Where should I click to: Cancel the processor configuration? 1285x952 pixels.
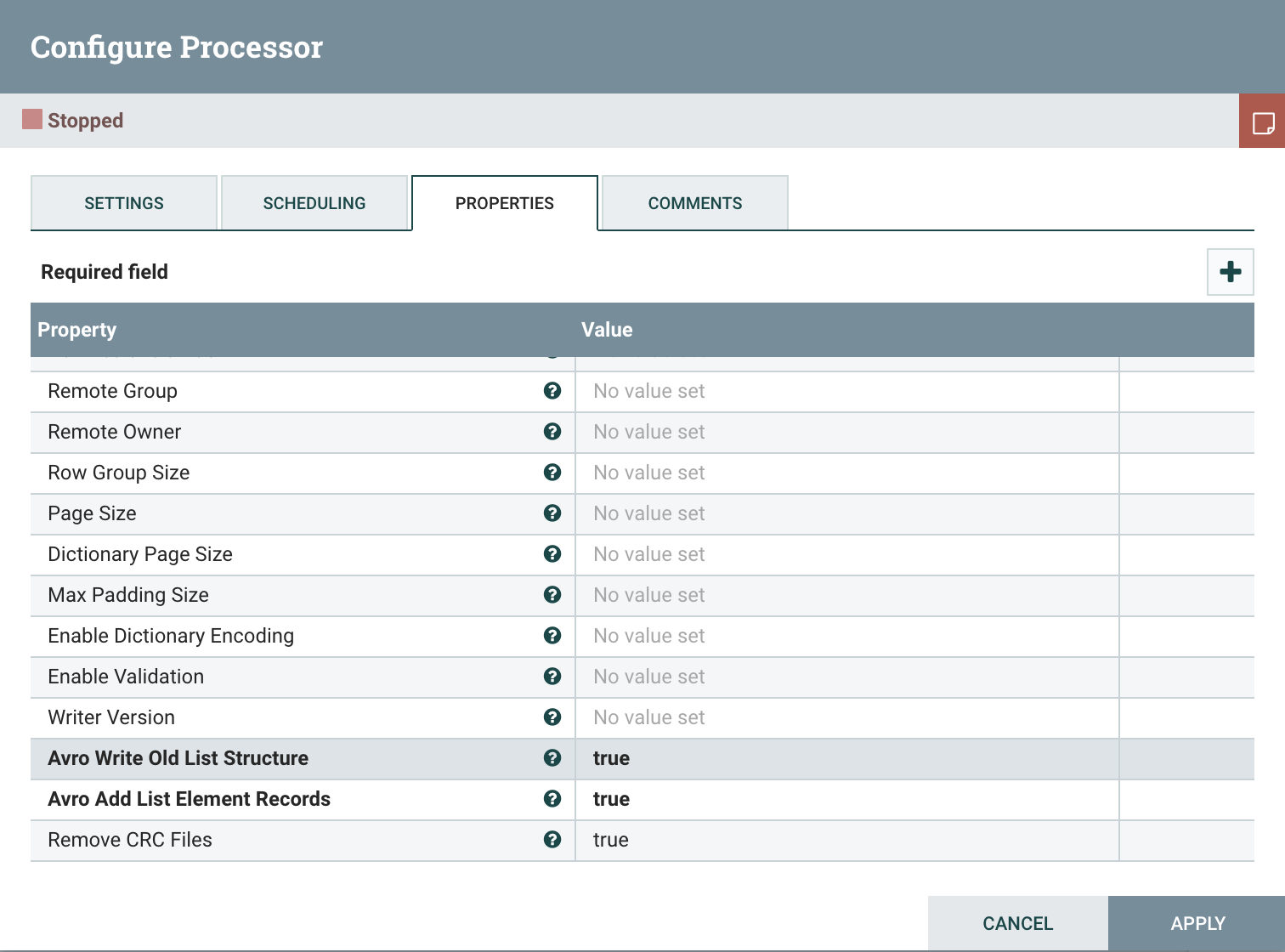1017,923
